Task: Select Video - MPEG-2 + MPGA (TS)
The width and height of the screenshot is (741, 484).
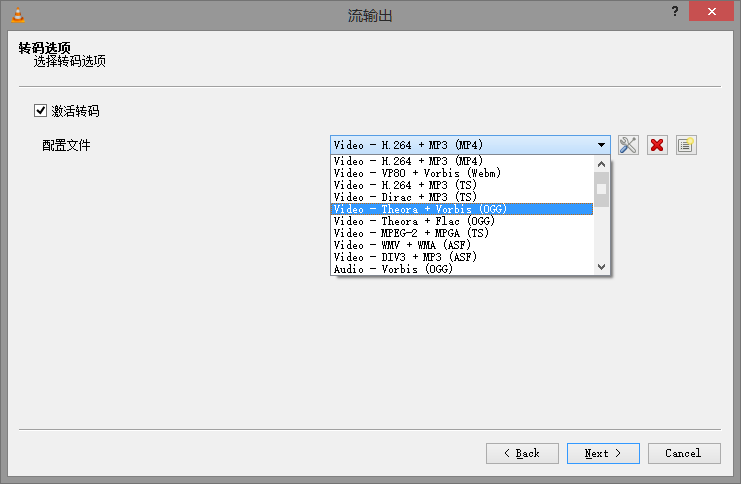Action: click(462, 233)
